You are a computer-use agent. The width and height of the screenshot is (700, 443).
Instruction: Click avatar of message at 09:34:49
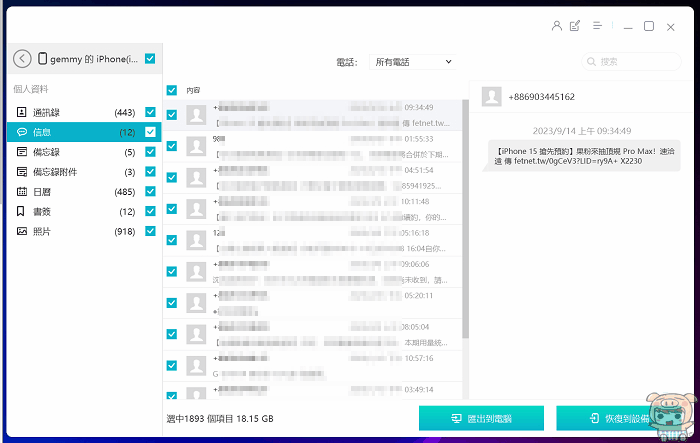click(x=196, y=115)
